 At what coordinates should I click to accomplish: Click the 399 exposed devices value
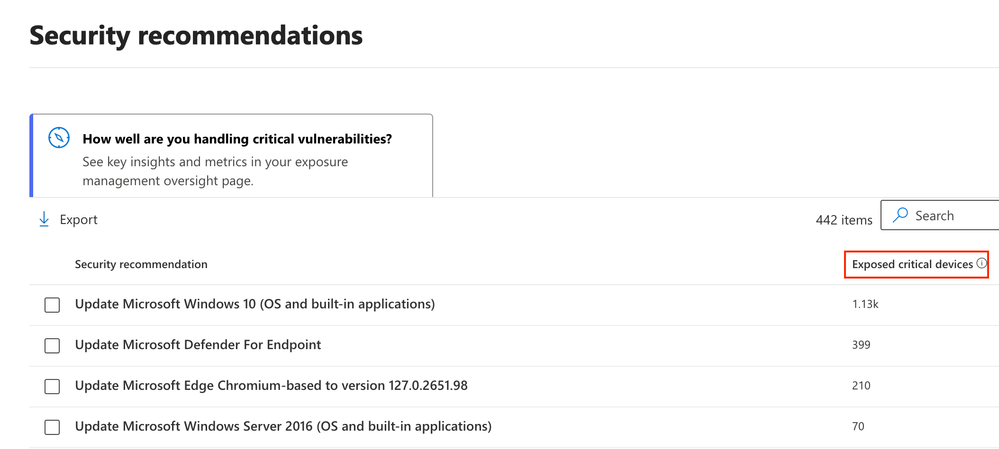[x=861, y=345]
